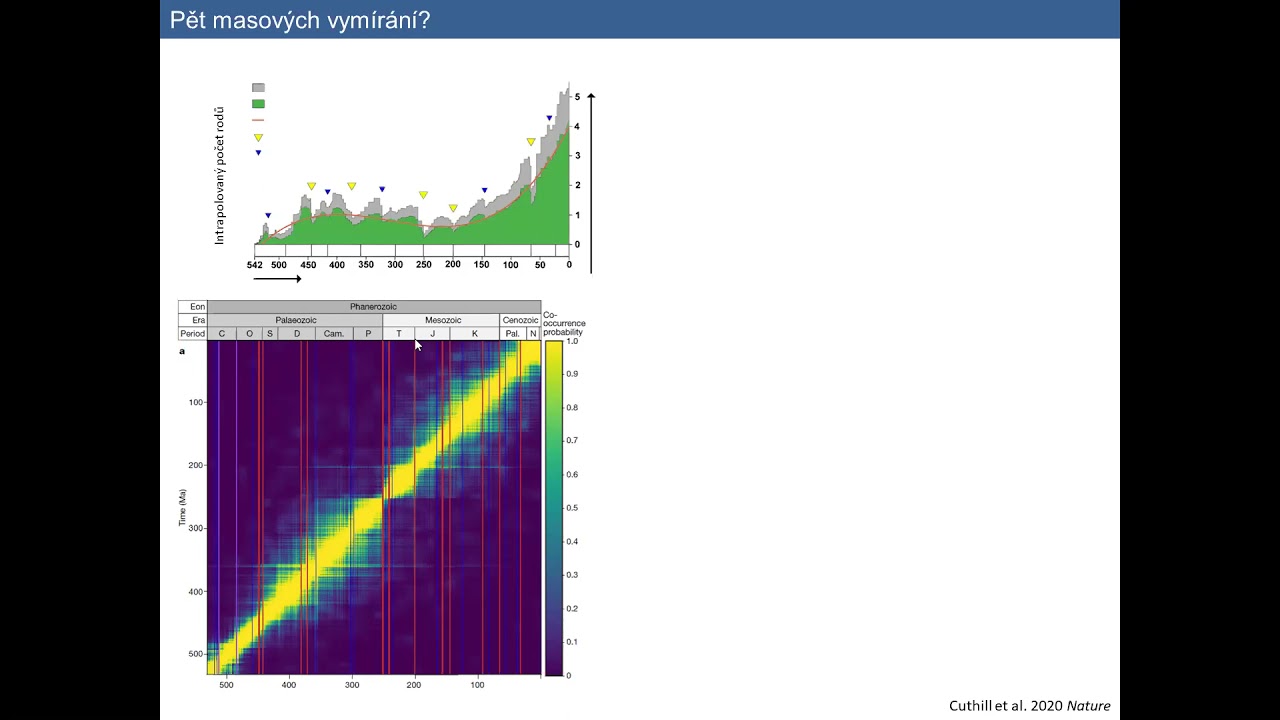1280x720 pixels.
Task: Select the gray swatch in the chart legend
Action: coord(258,88)
